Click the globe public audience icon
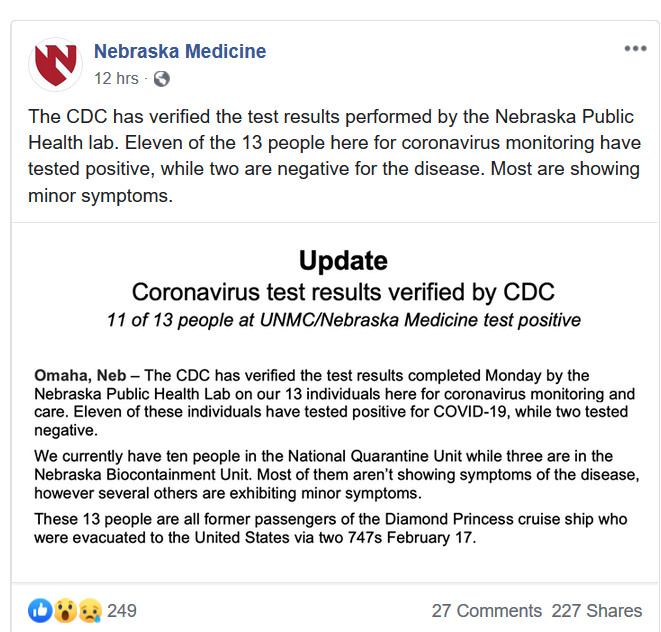The width and height of the screenshot is (661, 632). point(161,78)
